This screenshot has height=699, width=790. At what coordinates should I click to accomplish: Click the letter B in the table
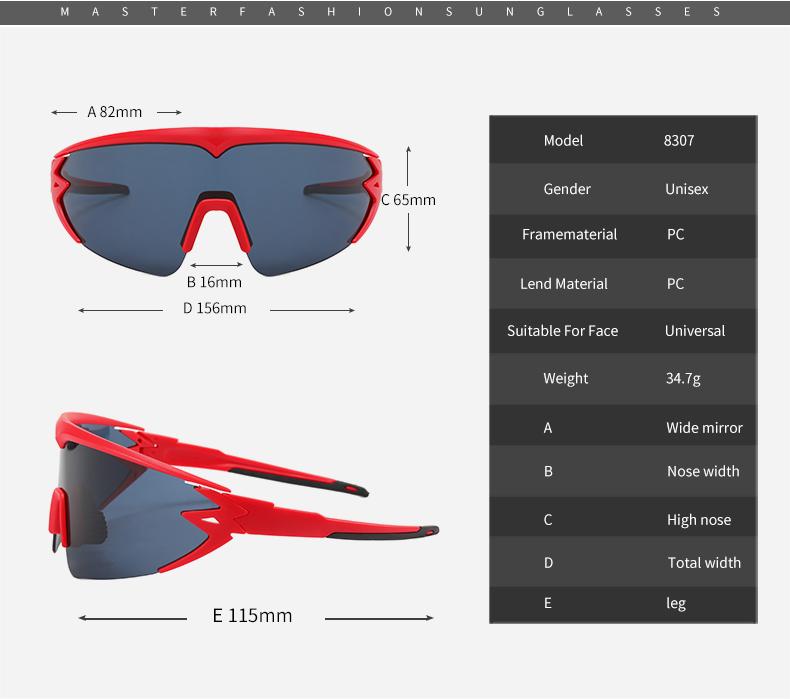[x=548, y=471]
